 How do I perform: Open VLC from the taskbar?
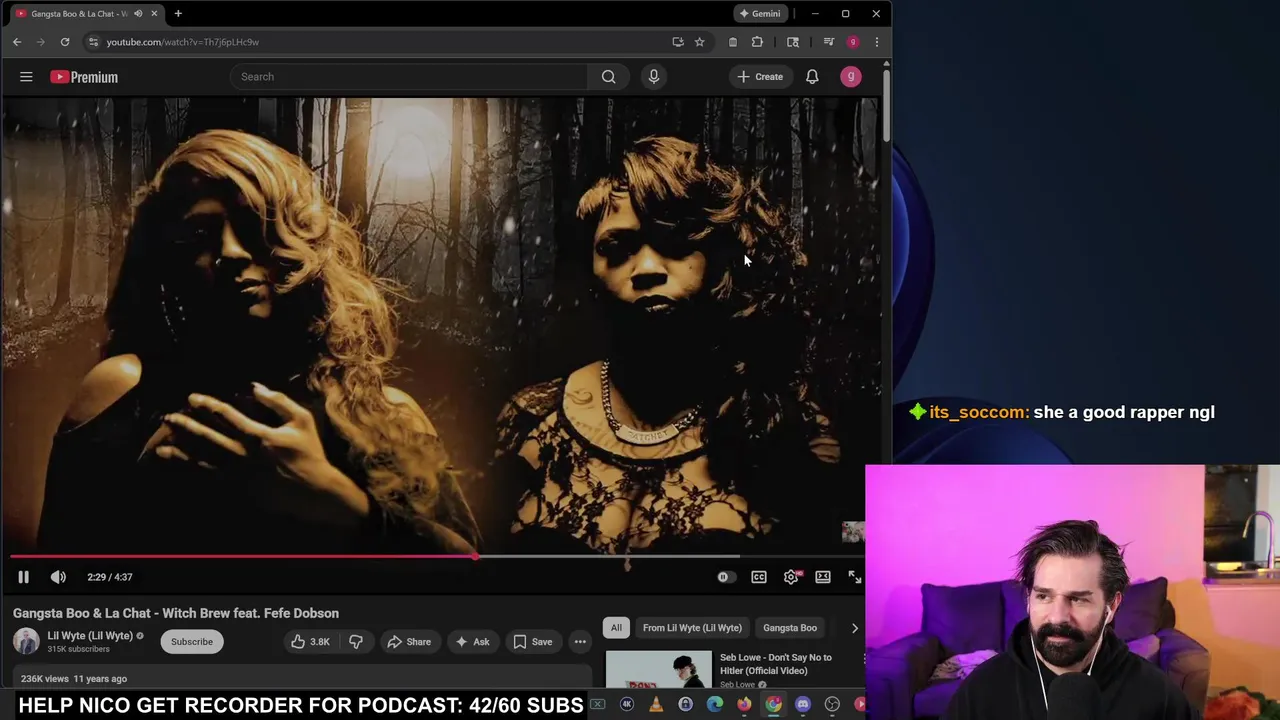(x=656, y=705)
